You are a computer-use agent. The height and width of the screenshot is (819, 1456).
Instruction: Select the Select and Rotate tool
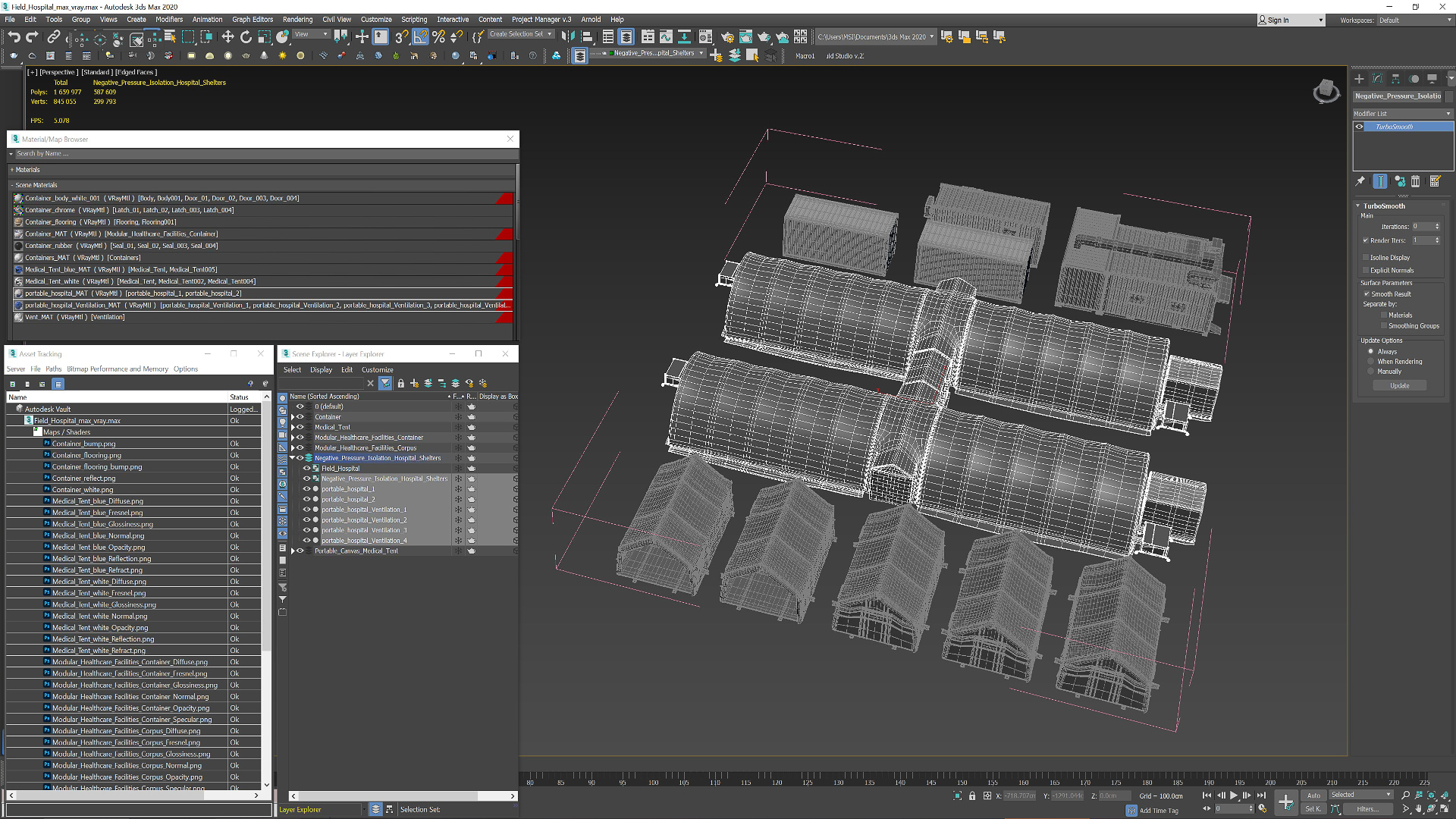tap(246, 36)
